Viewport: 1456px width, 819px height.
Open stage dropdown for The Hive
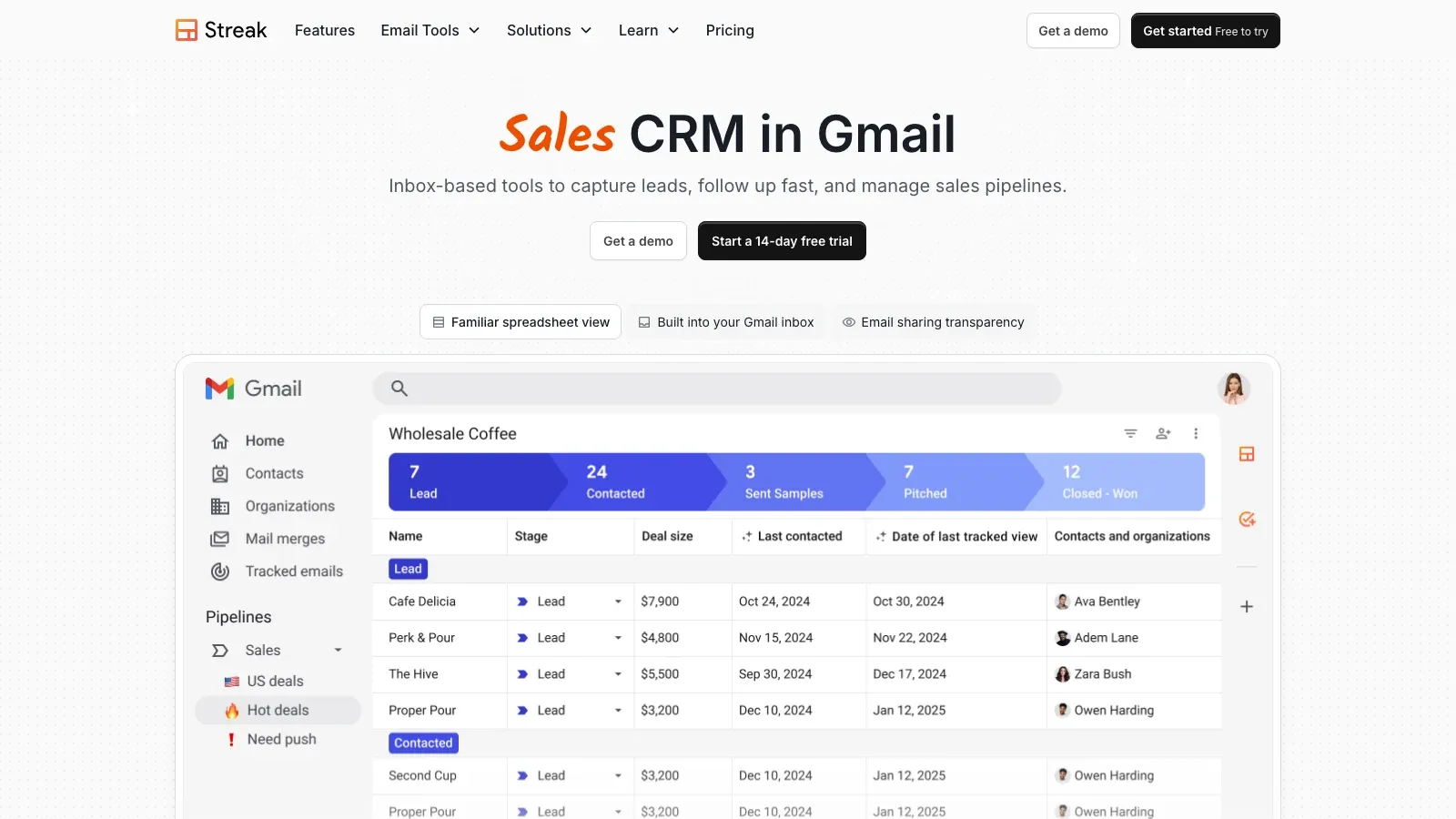coord(618,674)
